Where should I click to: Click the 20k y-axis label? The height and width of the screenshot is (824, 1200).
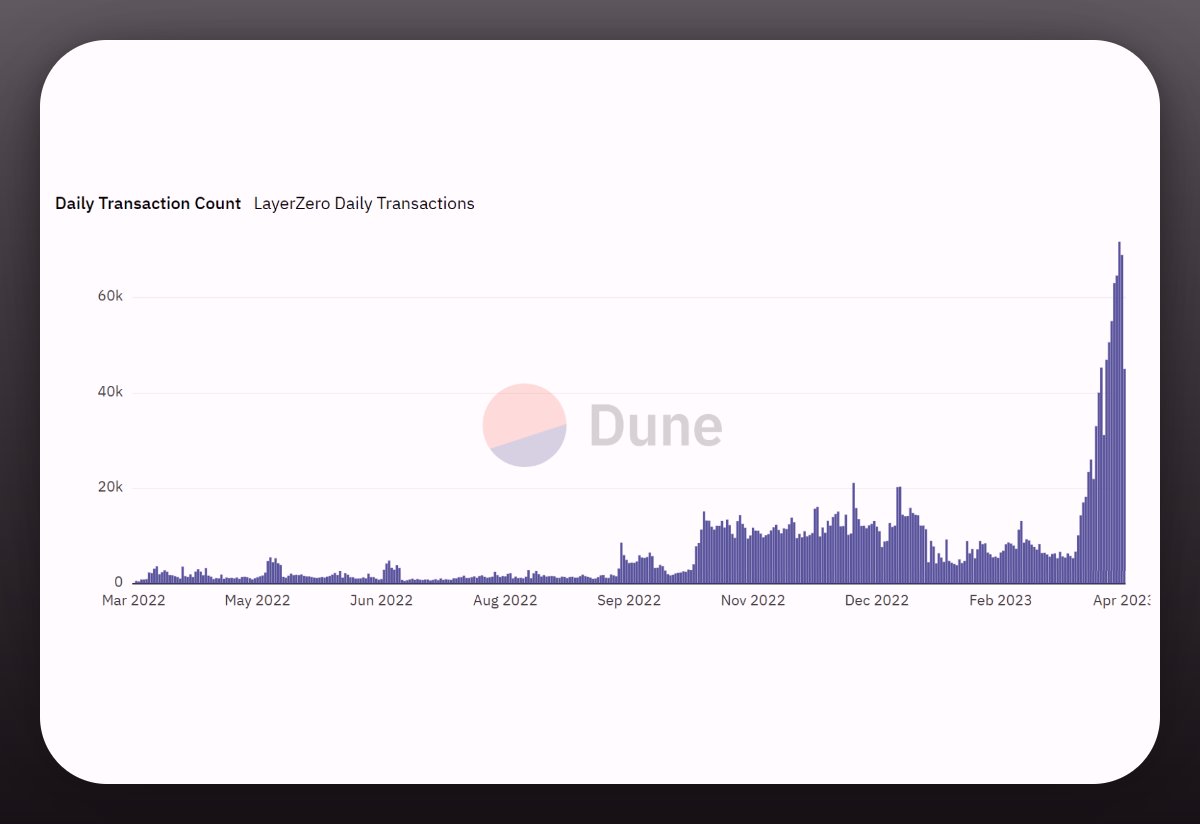[110, 487]
